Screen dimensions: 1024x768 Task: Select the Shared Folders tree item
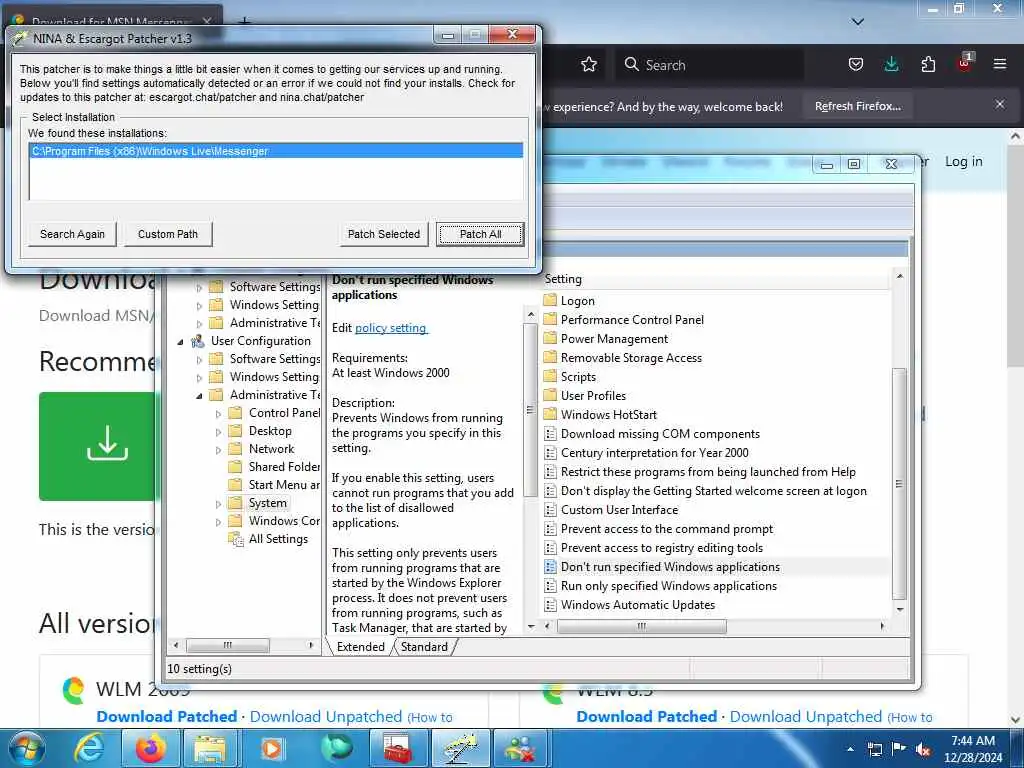(283, 466)
